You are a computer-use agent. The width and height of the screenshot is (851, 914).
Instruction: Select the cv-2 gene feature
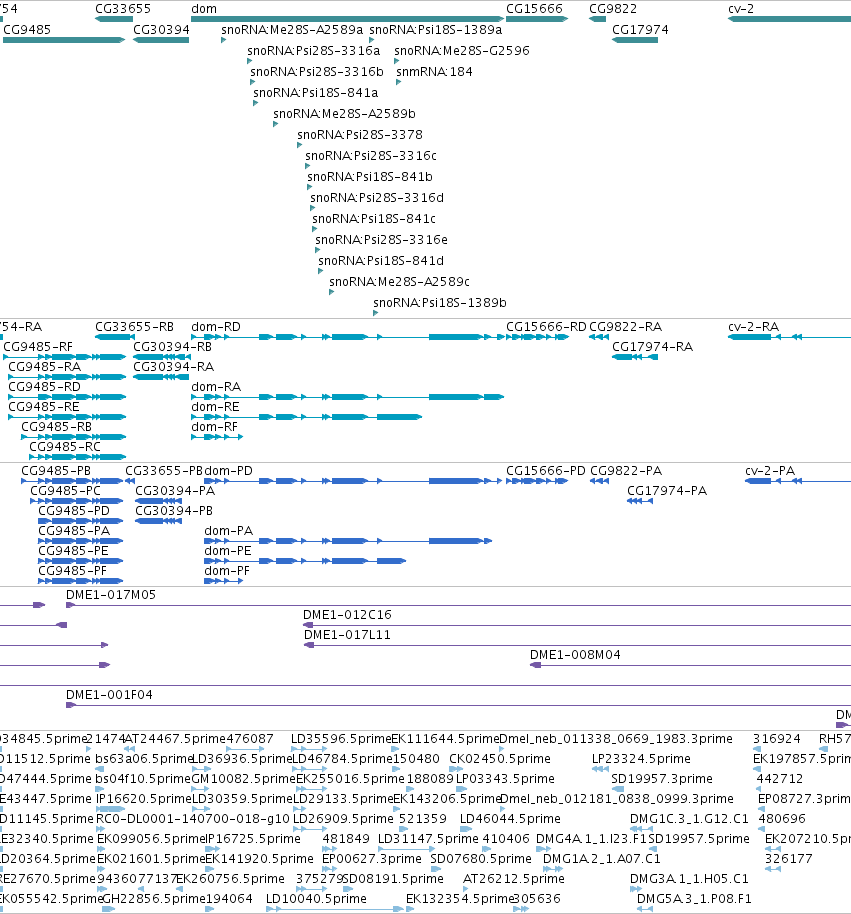coord(789,19)
